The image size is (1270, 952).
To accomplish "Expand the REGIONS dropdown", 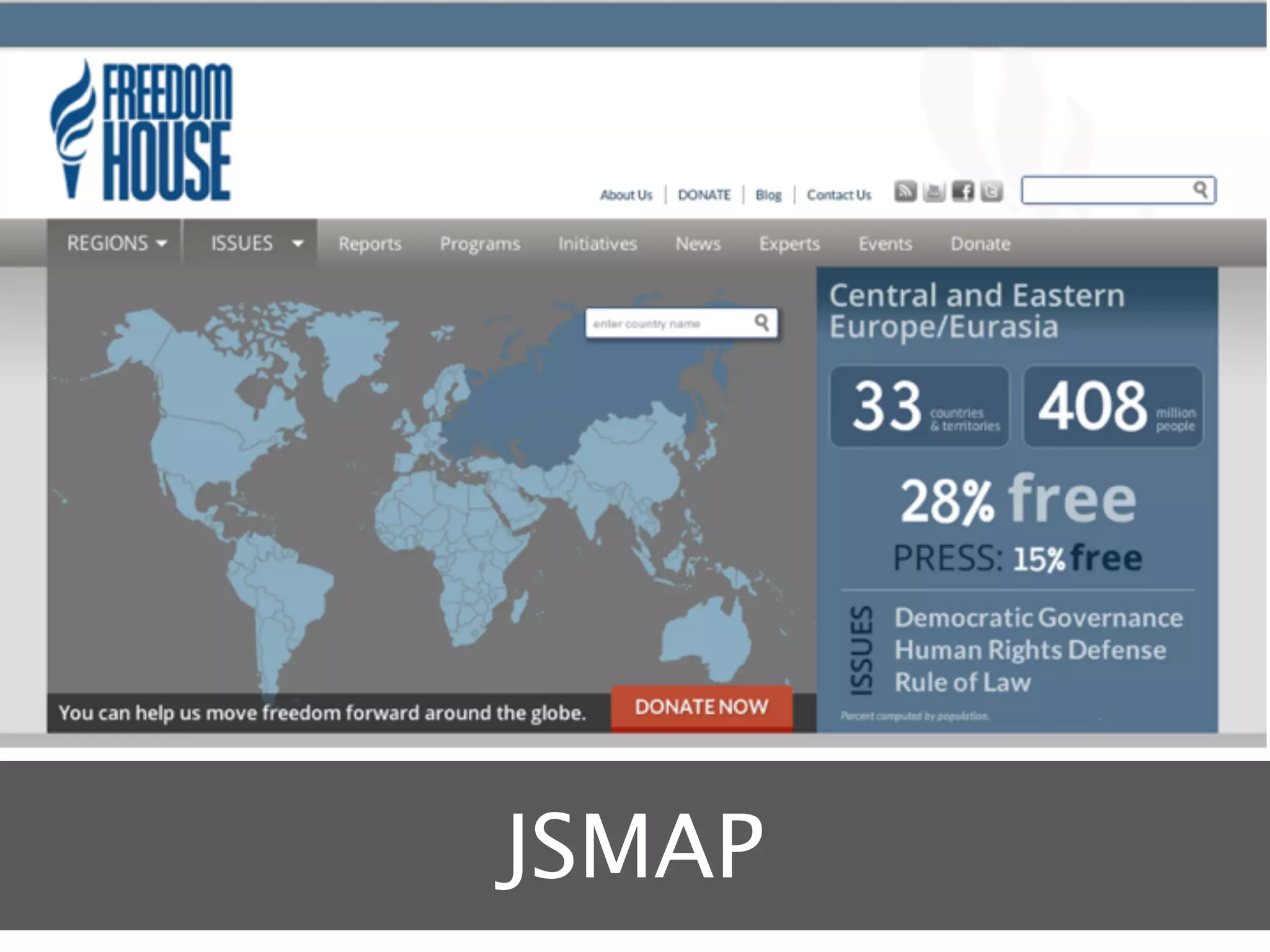I will pyautogui.click(x=115, y=243).
